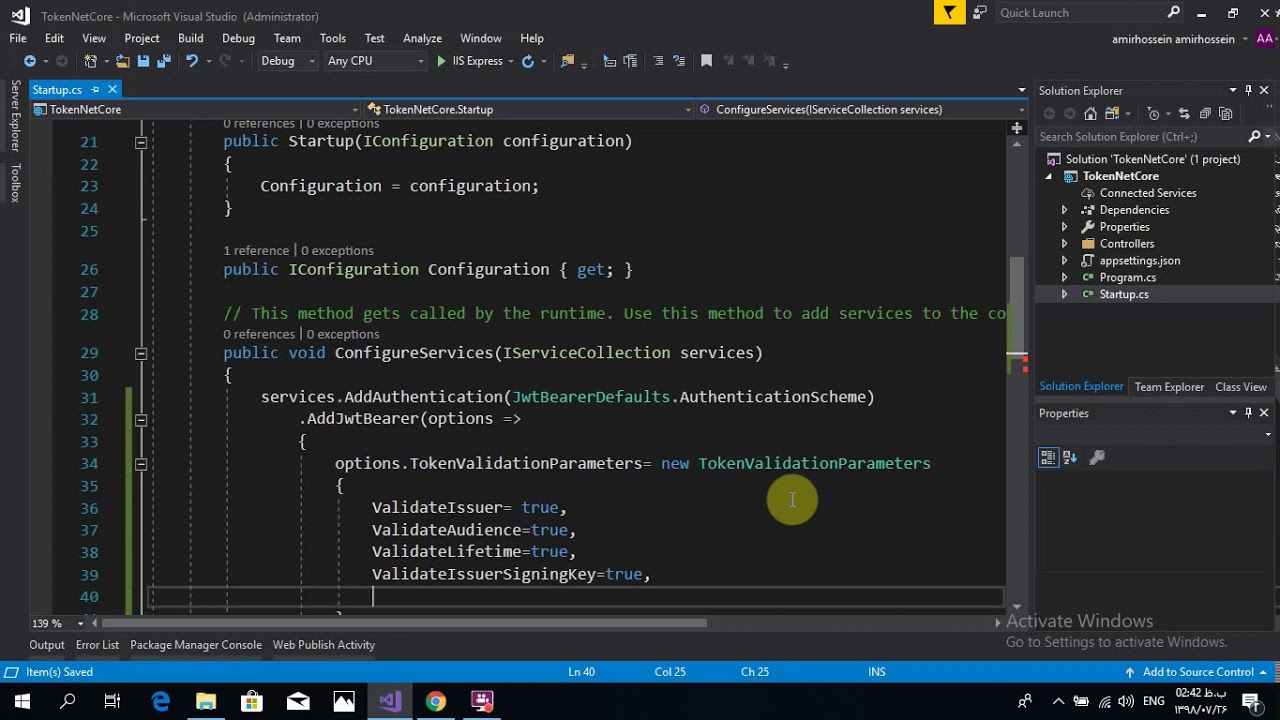Refresh the browser link icon
The height and width of the screenshot is (720, 1280).
(528, 61)
